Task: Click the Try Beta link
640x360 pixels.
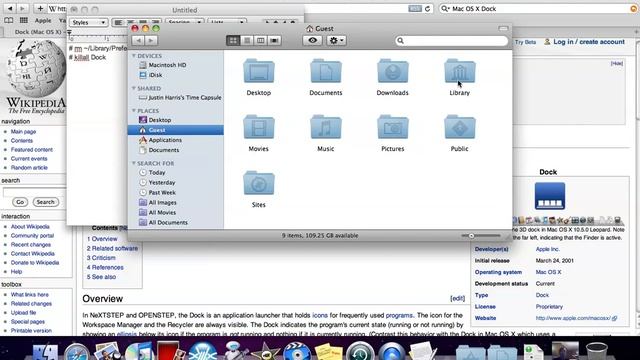Action: click(525, 42)
